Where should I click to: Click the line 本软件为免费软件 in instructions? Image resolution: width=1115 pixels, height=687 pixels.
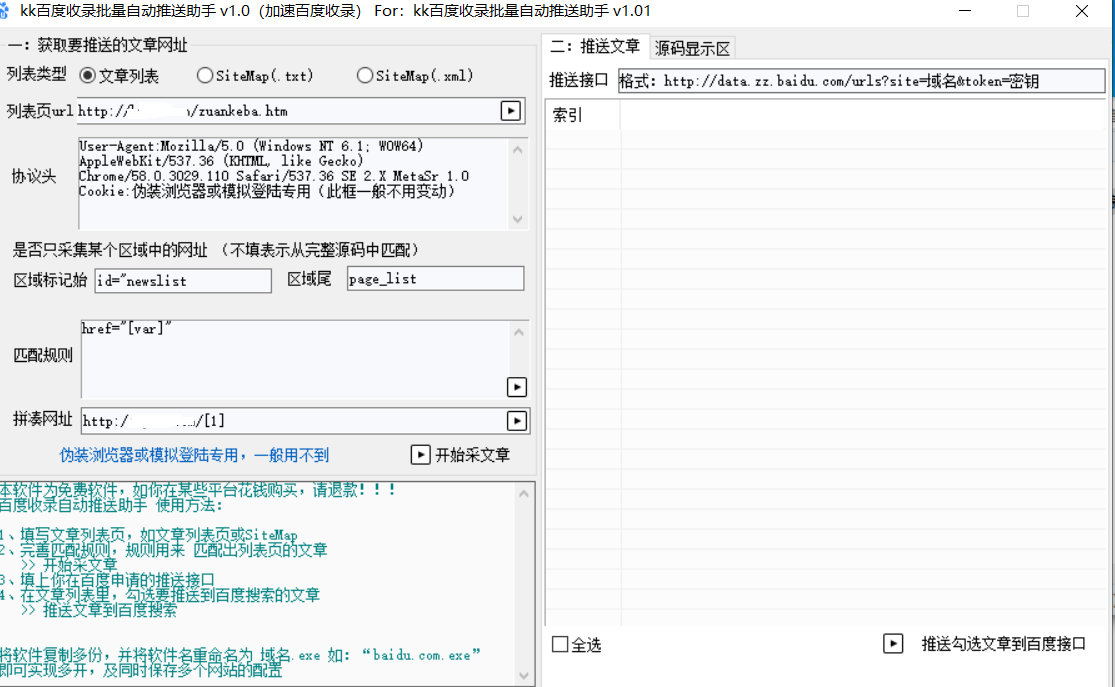pos(198,489)
